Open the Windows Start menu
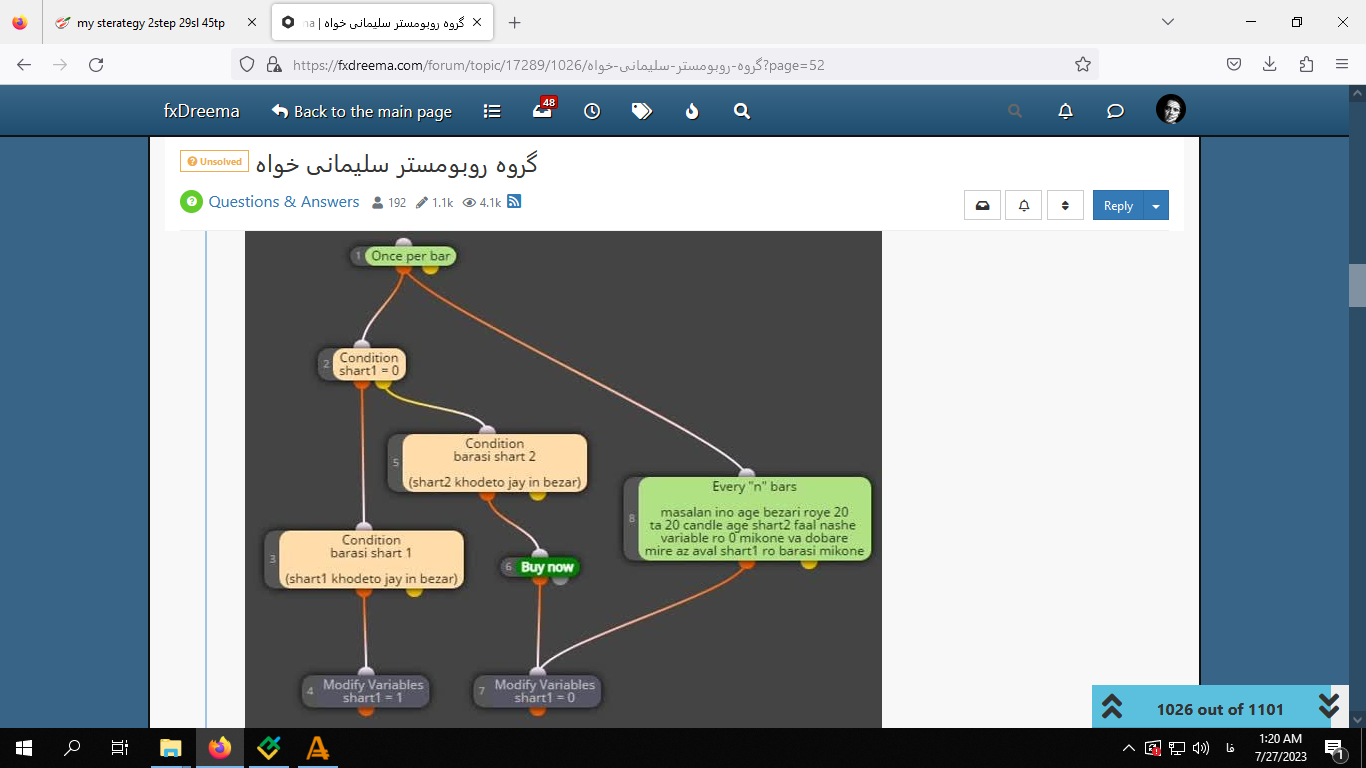This screenshot has width=1366, height=768. click(24, 748)
